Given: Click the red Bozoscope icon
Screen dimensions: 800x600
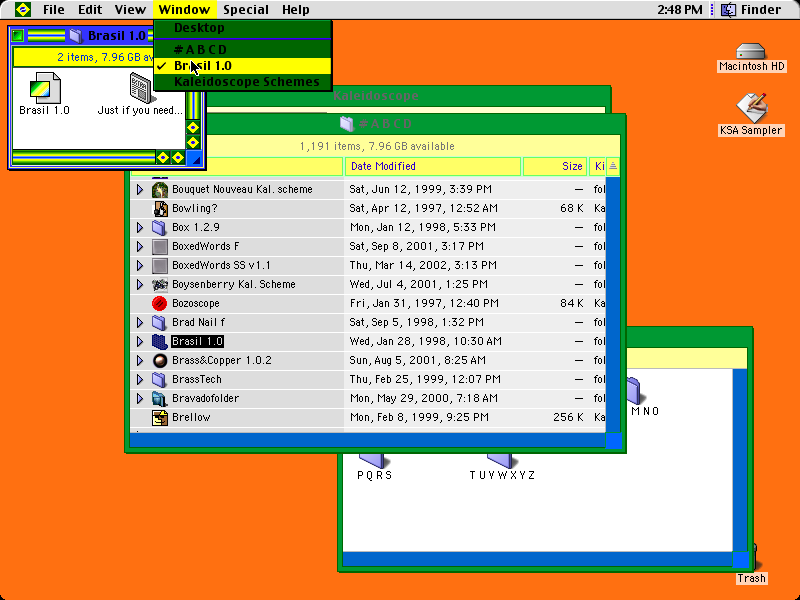Looking at the screenshot, I should (160, 304).
